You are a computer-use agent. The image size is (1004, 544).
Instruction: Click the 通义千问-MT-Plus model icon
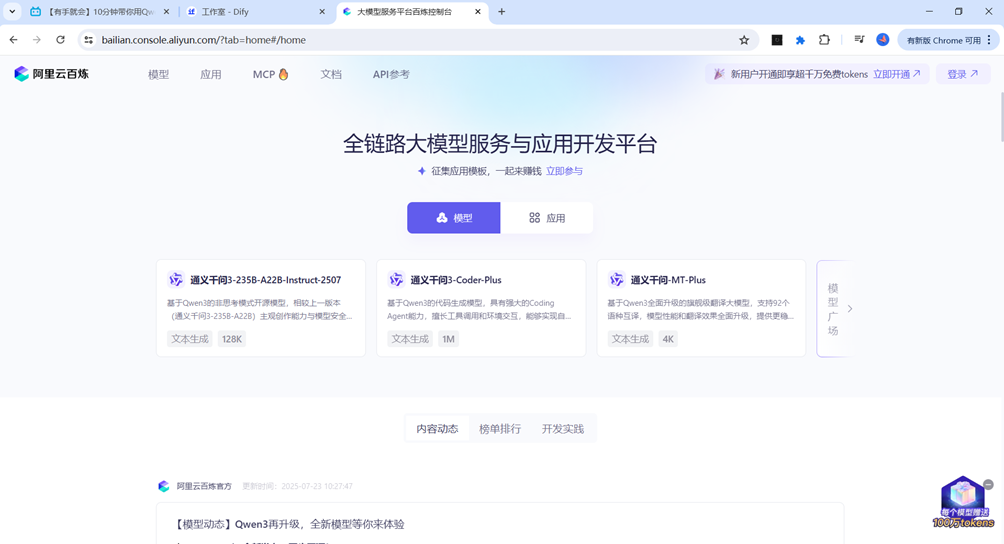pyautogui.click(x=616, y=280)
